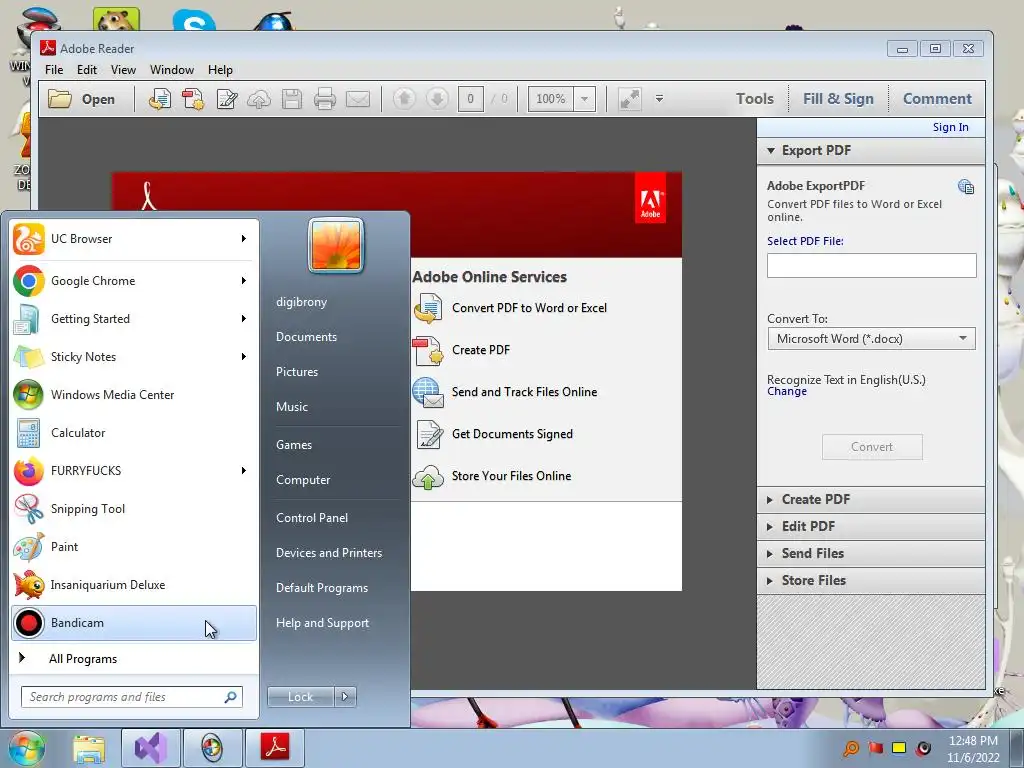Click the Sign In link
1024x768 pixels.
coord(950,127)
